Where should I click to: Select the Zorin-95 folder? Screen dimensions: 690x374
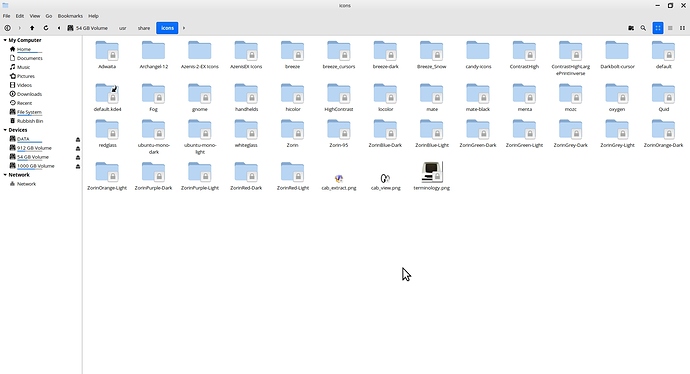[x=339, y=133]
